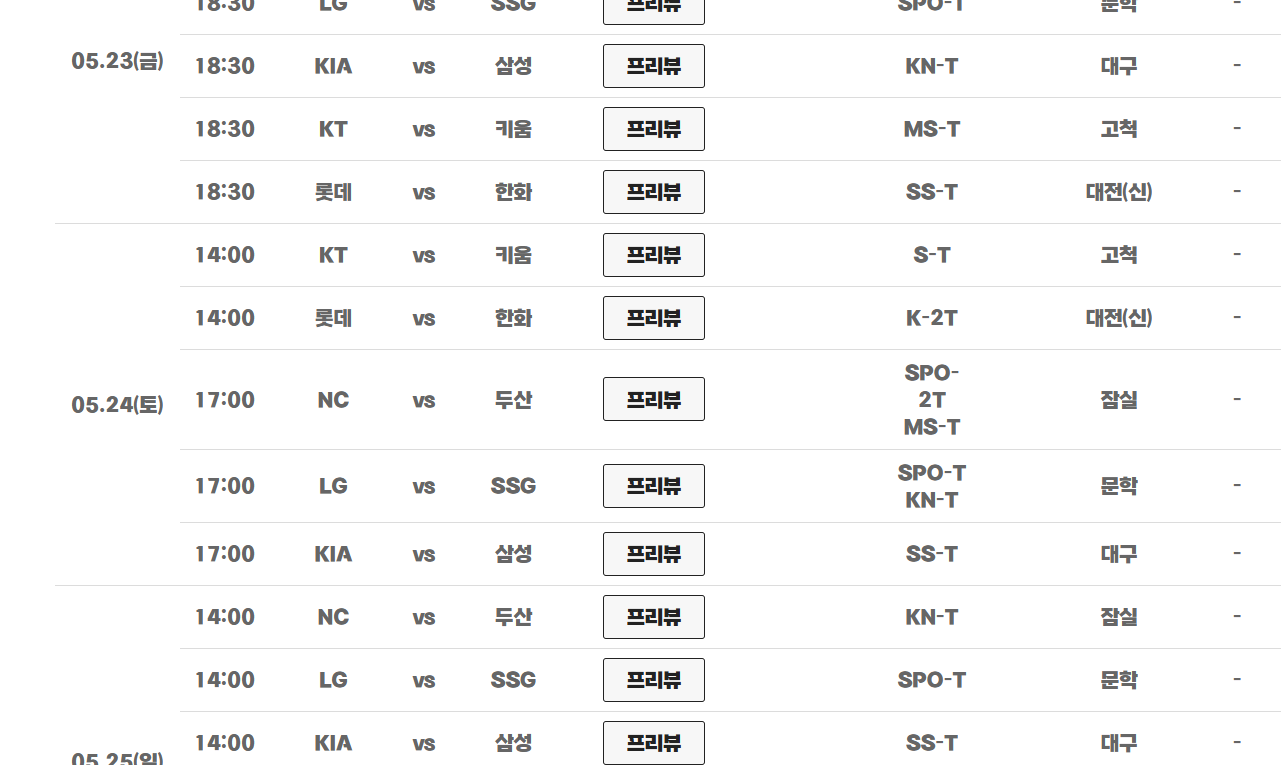Click the 잠실 stadium in the 17:00 row
This screenshot has height=765, width=1281.
(x=1119, y=400)
